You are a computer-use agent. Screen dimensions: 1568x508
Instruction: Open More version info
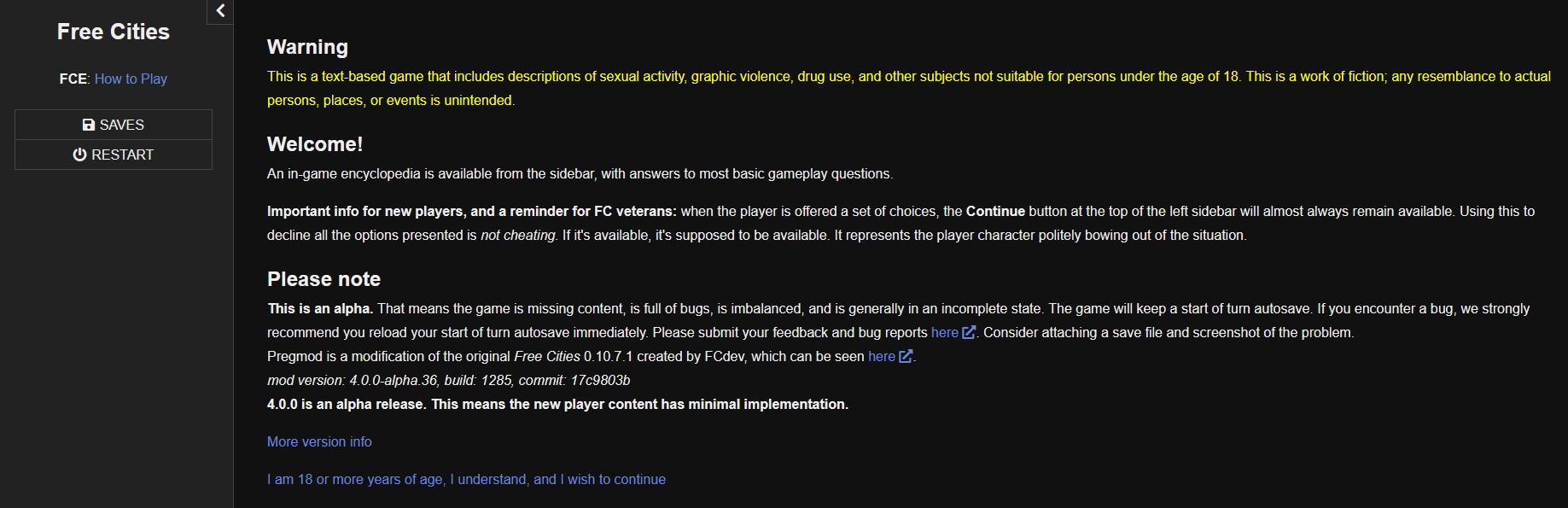tap(319, 441)
